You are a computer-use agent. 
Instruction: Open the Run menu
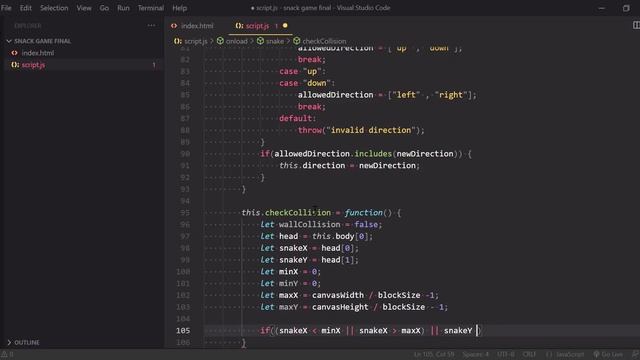click(x=123, y=8)
